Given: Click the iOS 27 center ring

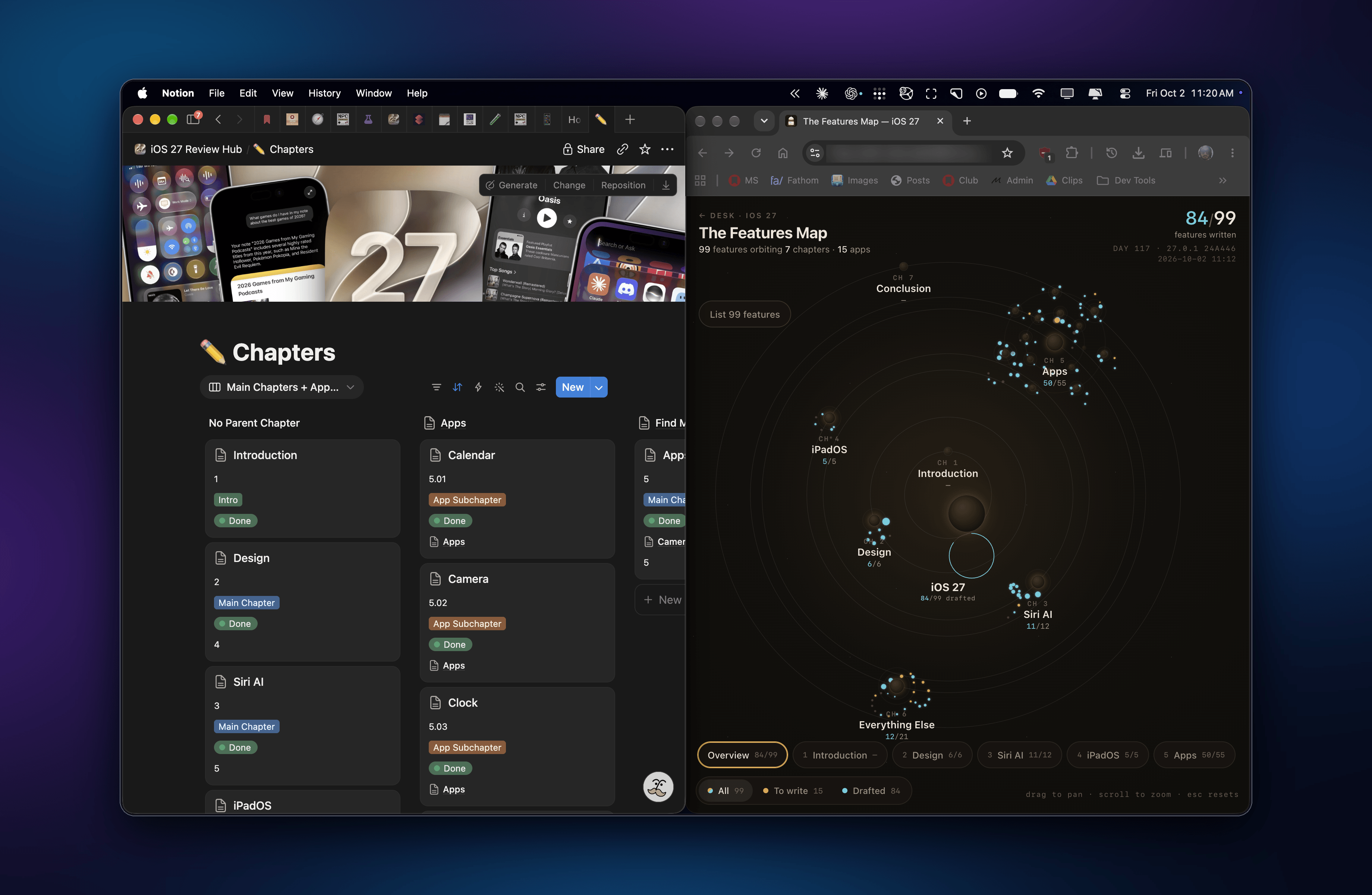Looking at the screenshot, I should pyautogui.click(x=971, y=555).
